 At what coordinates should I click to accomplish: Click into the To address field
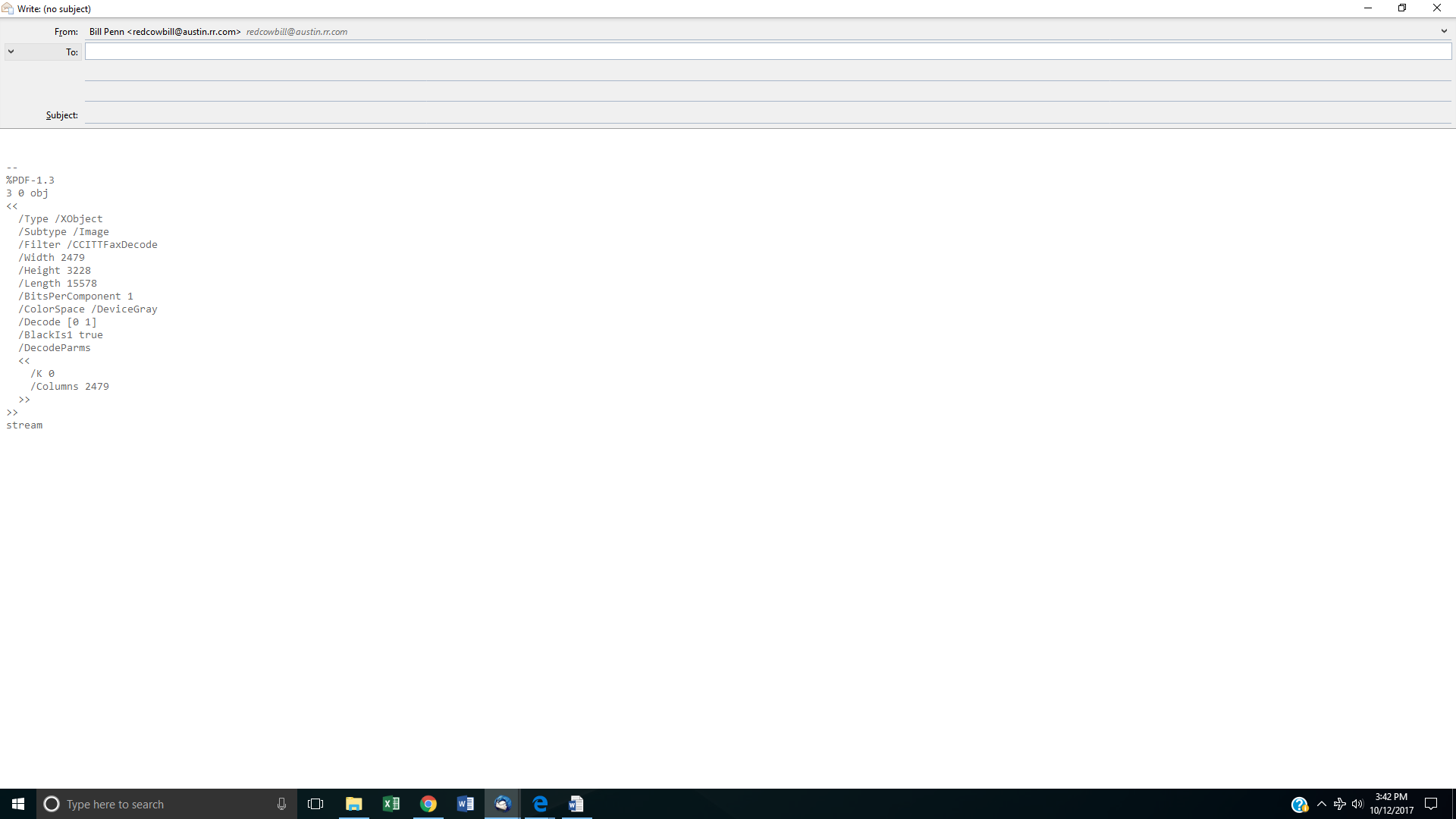click(x=767, y=52)
